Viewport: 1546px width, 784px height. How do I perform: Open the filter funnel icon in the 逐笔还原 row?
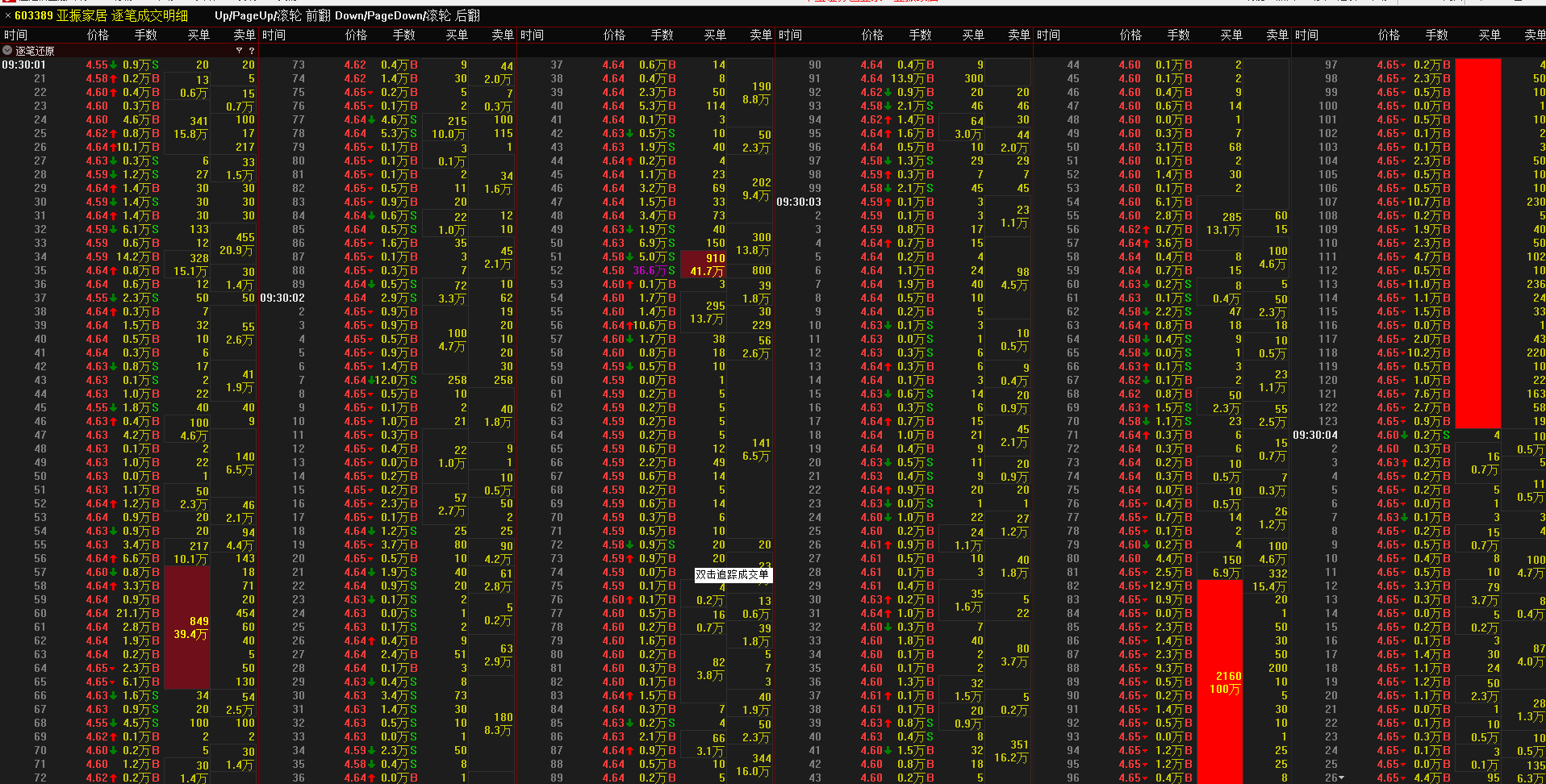pyautogui.click(x=239, y=51)
